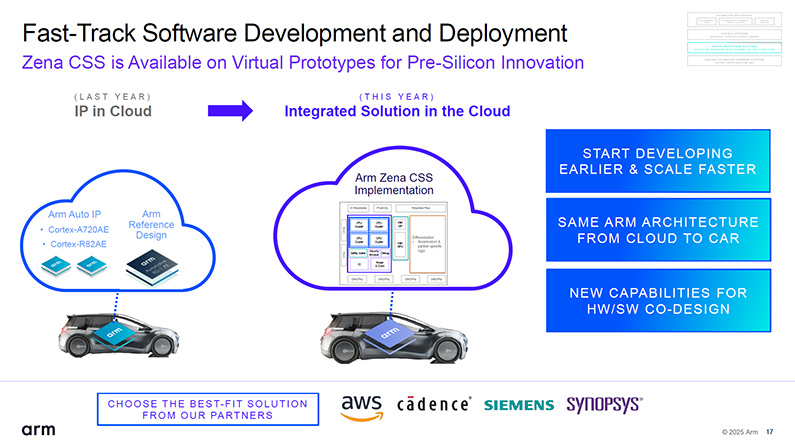Select the Cortex-A720AE bullet text
The height and width of the screenshot is (447, 795).
79,230
